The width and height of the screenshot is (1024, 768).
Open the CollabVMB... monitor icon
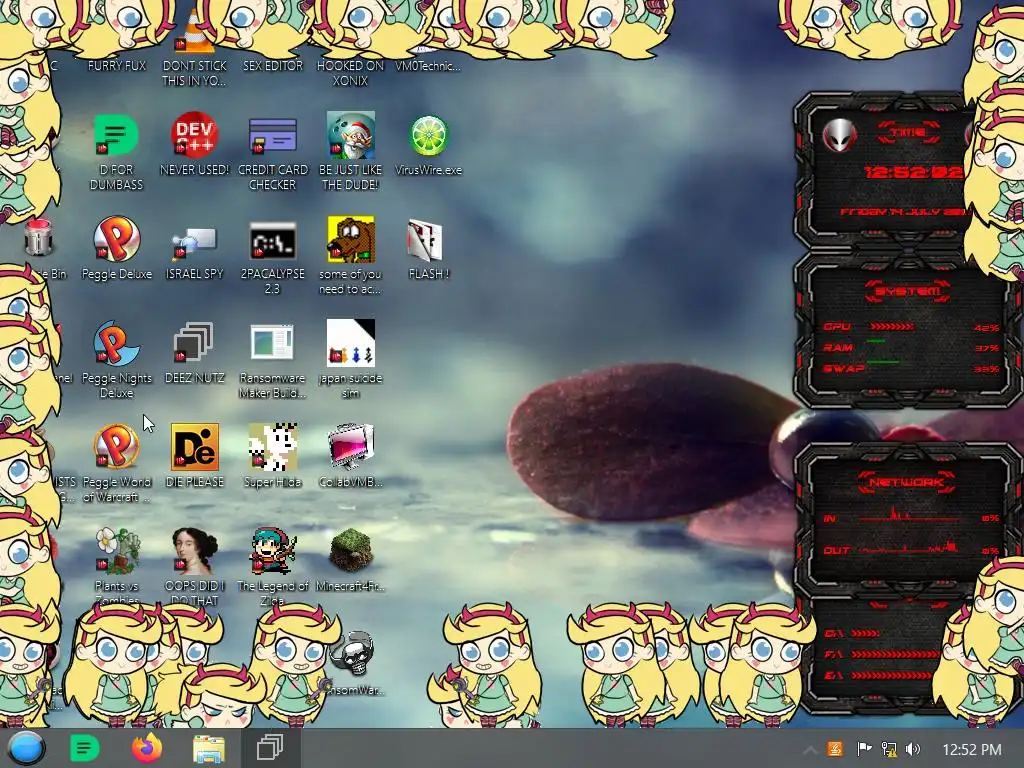coord(351,447)
